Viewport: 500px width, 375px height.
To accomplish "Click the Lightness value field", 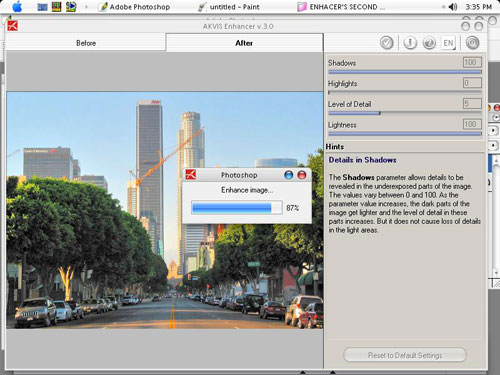I will (472, 124).
